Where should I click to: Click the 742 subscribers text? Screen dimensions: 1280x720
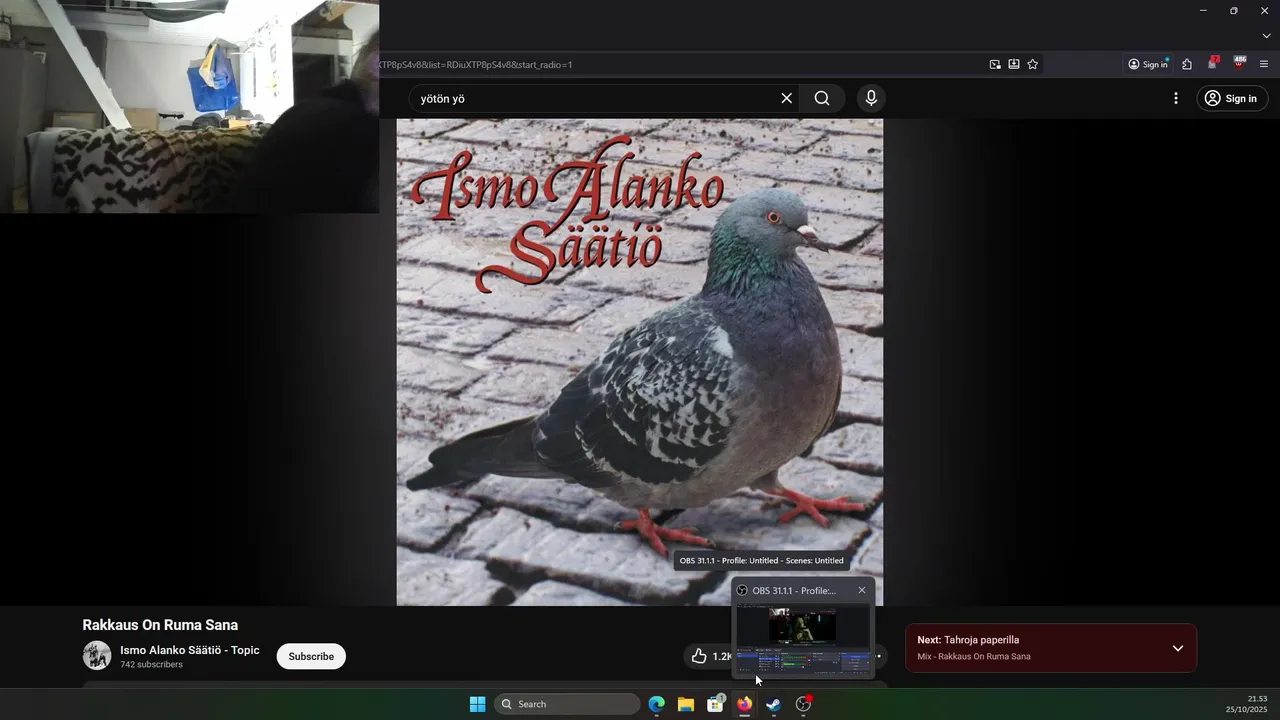tap(151, 665)
